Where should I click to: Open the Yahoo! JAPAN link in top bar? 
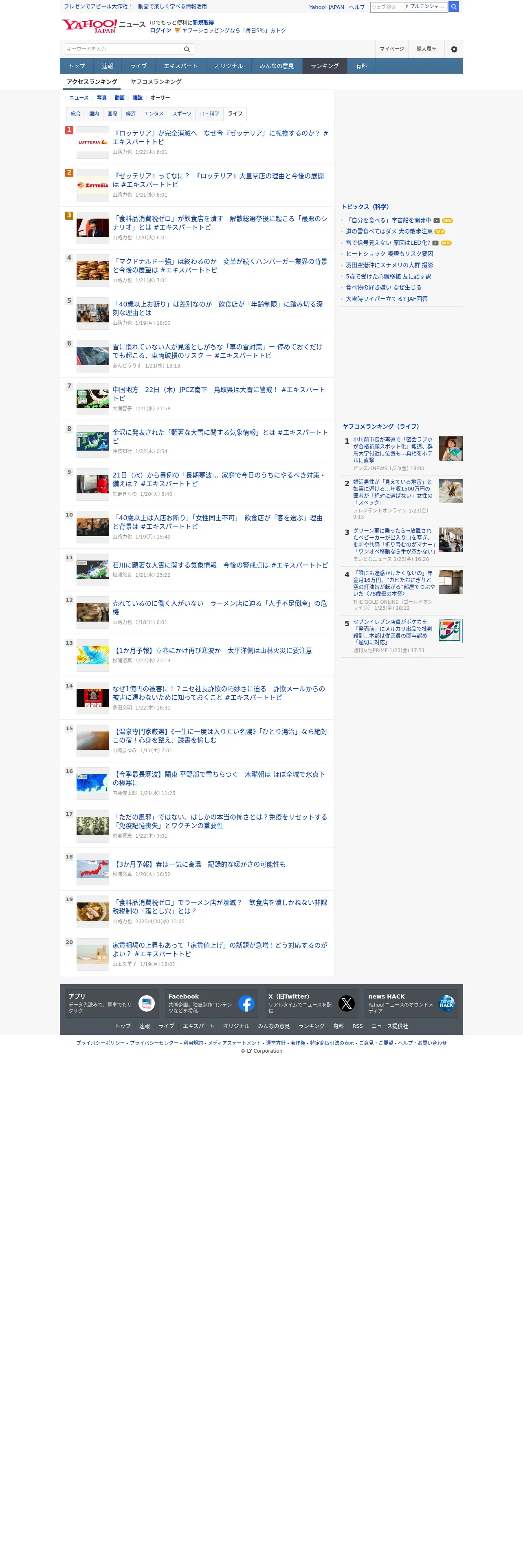326,7
